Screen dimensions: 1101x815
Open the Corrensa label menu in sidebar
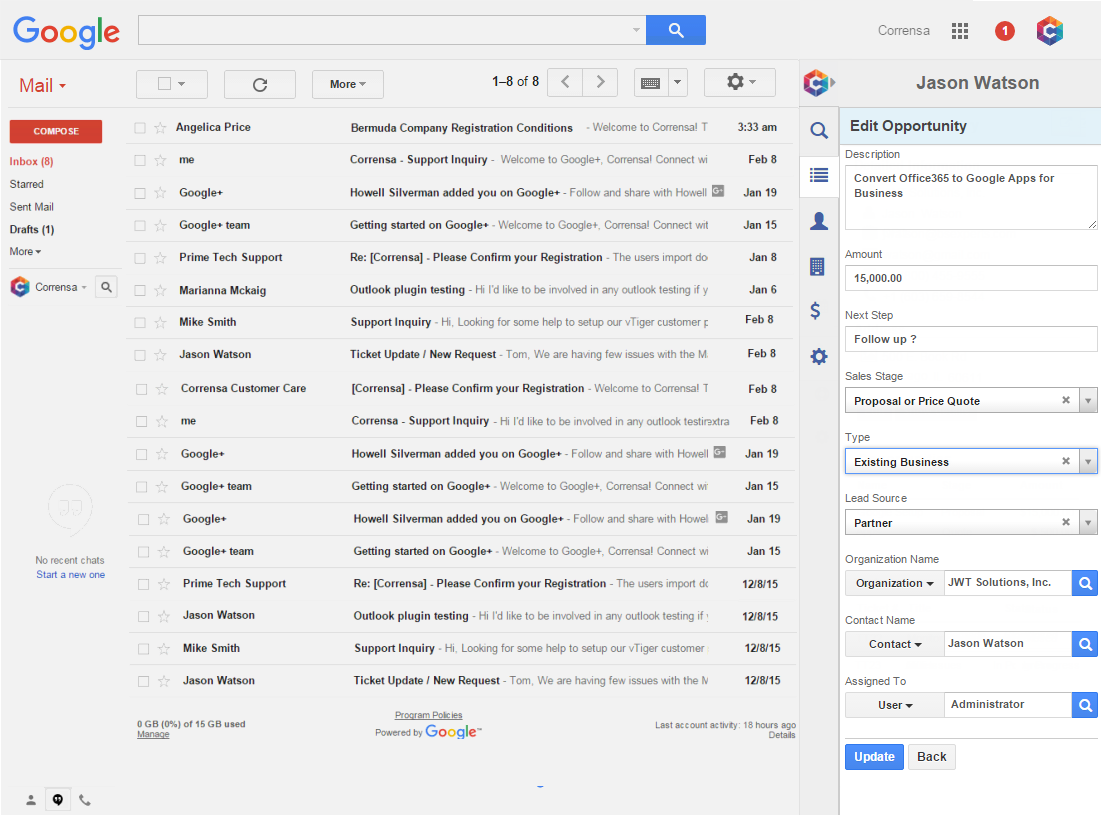coord(61,287)
